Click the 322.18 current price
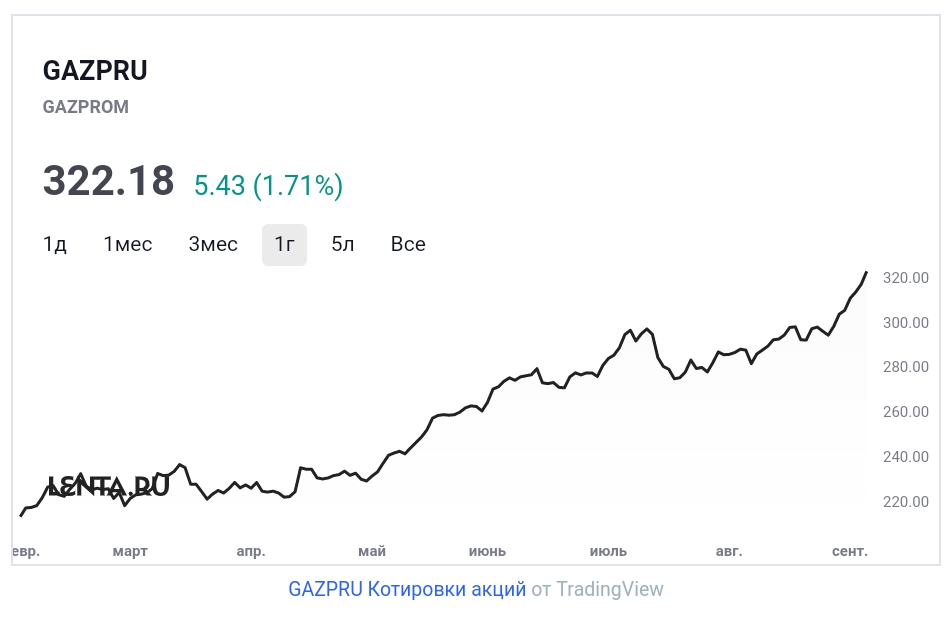The width and height of the screenshot is (951, 625). point(108,181)
